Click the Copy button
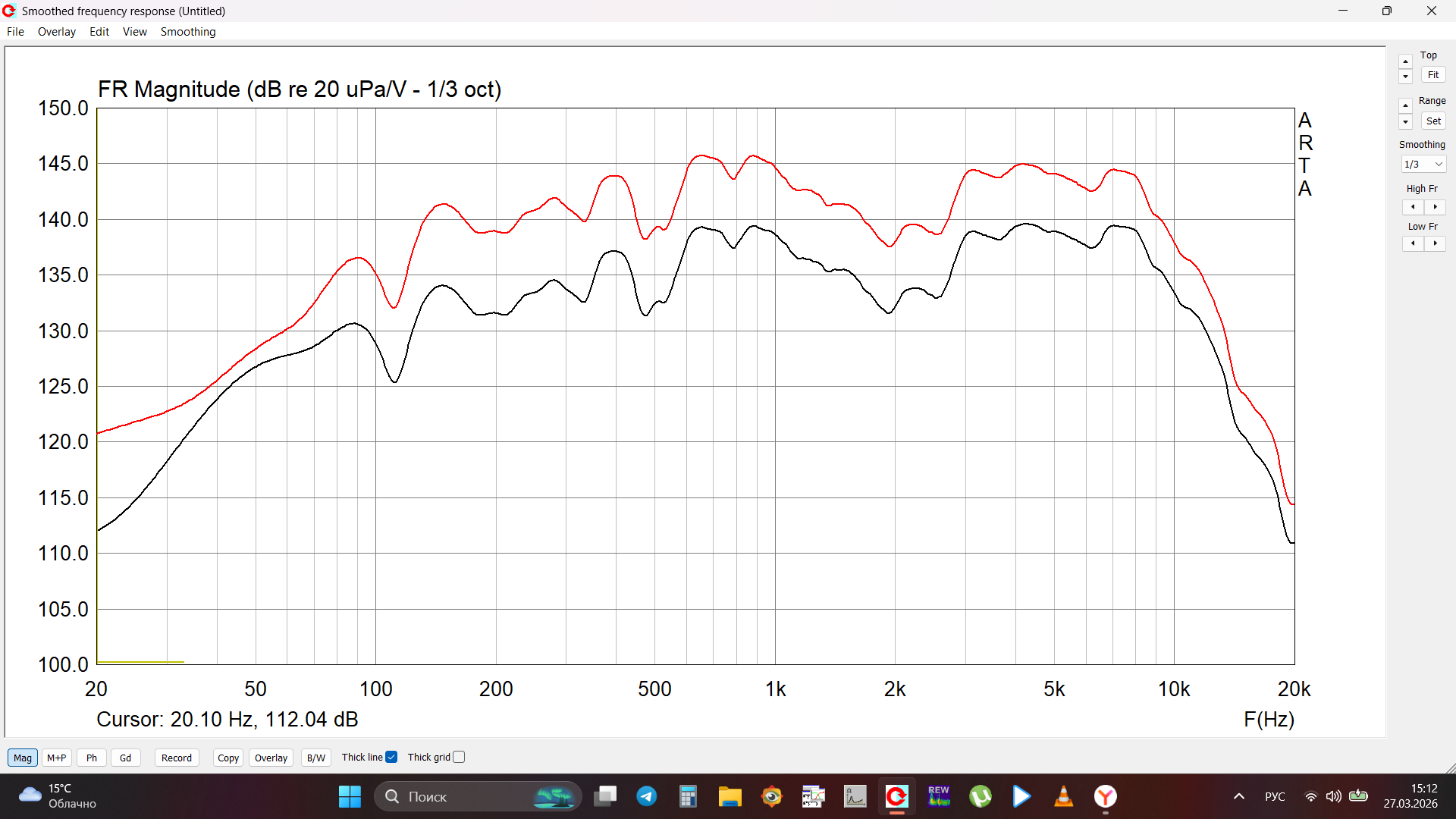 click(x=227, y=758)
